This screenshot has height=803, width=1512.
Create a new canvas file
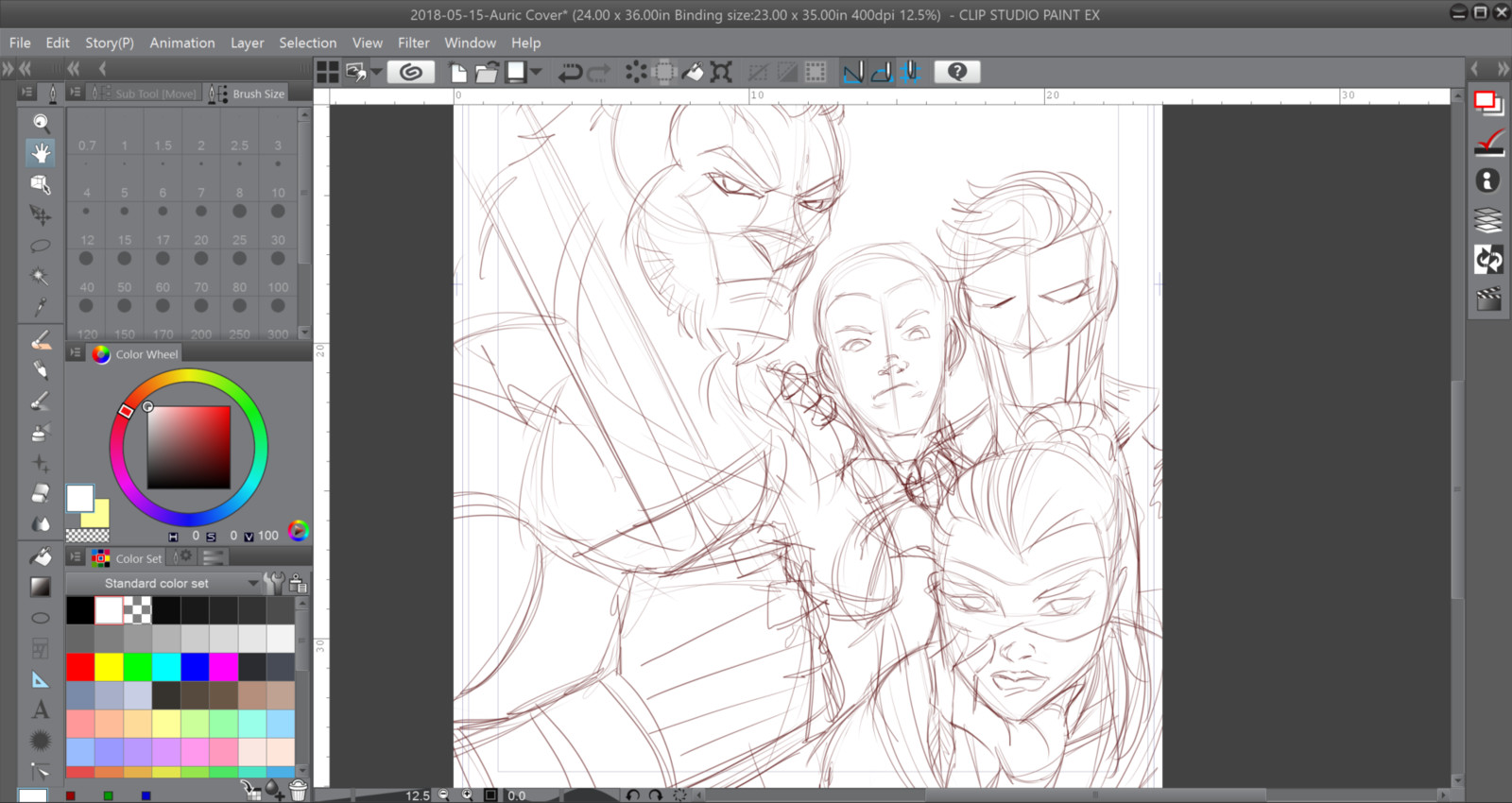coord(458,73)
